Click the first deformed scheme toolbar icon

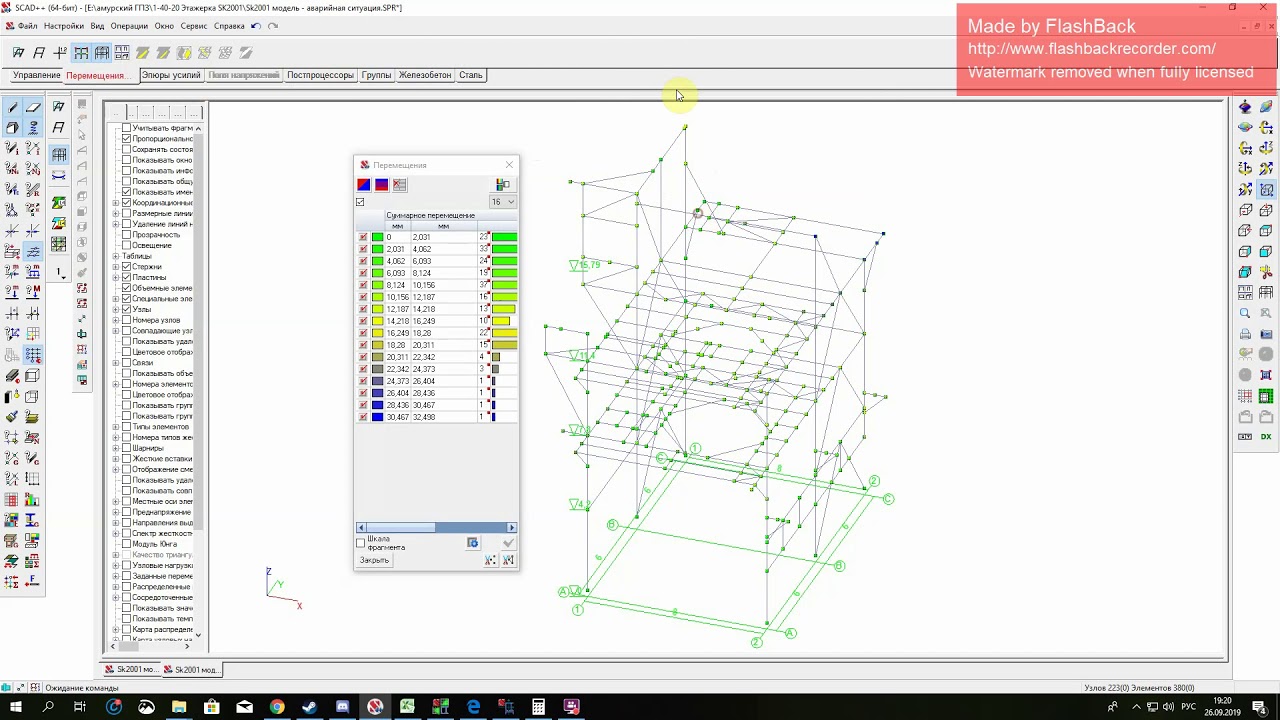point(18,53)
